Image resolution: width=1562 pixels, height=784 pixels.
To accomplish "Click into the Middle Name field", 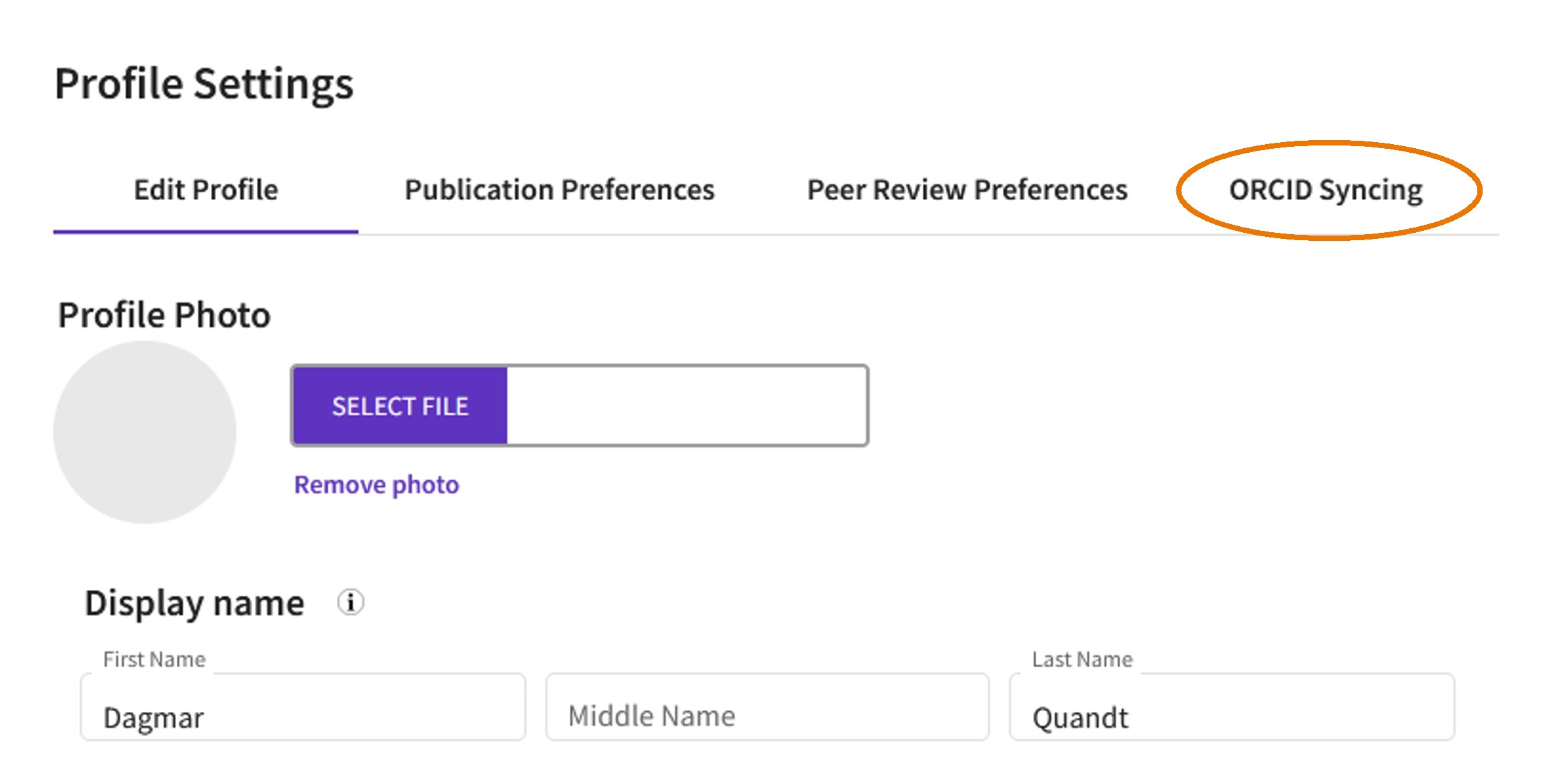I will (767, 707).
